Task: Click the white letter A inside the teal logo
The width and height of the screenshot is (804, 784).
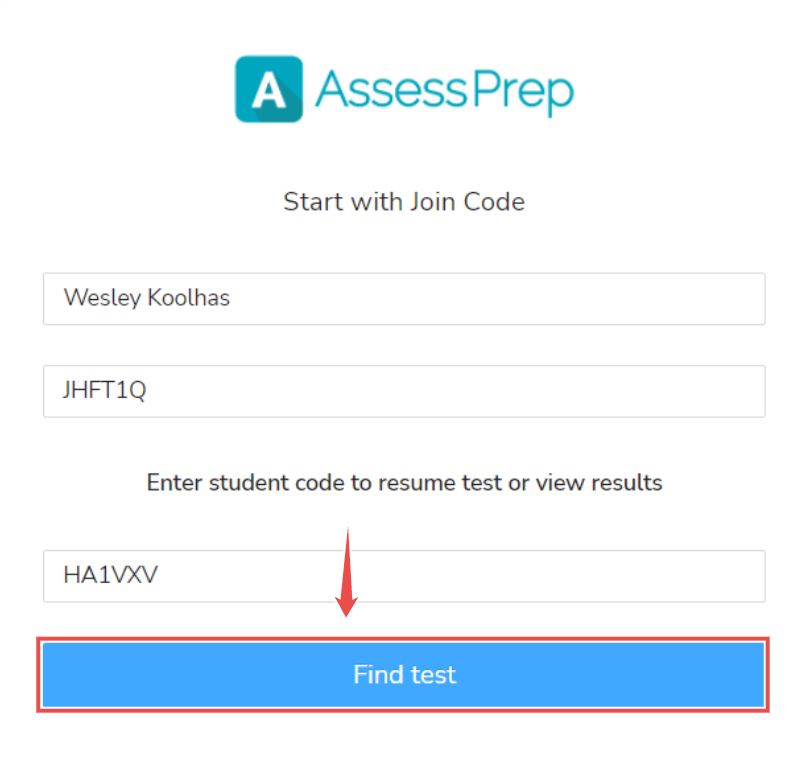Action: 269,90
